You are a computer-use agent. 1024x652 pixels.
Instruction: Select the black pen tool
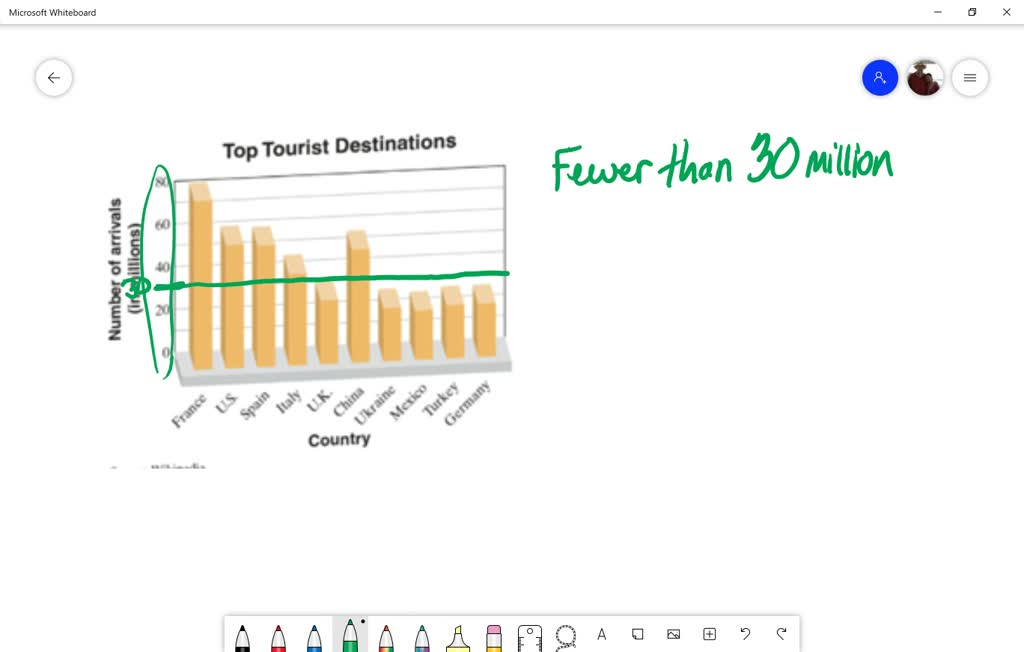click(x=243, y=637)
